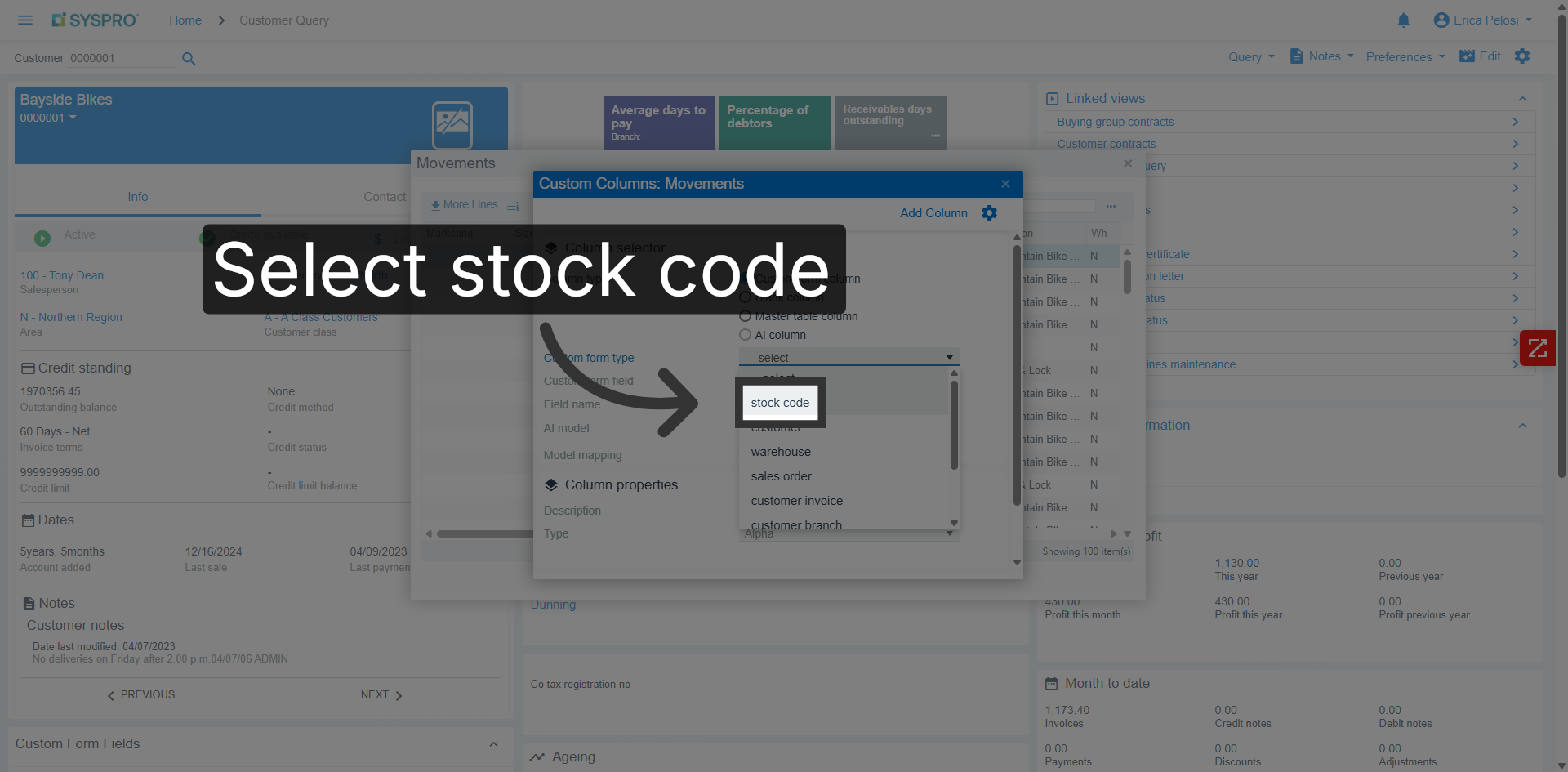The image size is (1568, 772).
Task: Click dropdown list scrollbar thumb
Action: 954,425
